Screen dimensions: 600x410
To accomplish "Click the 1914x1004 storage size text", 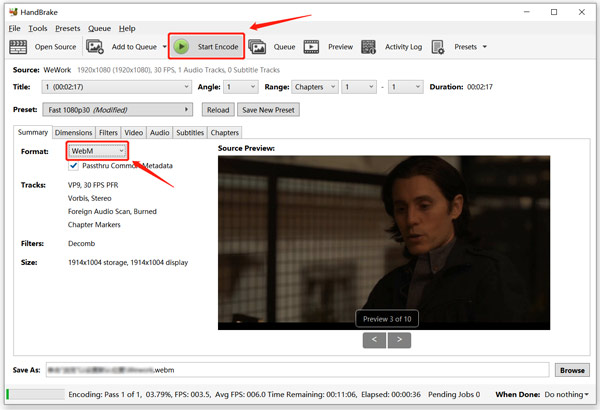I will coord(128,263).
